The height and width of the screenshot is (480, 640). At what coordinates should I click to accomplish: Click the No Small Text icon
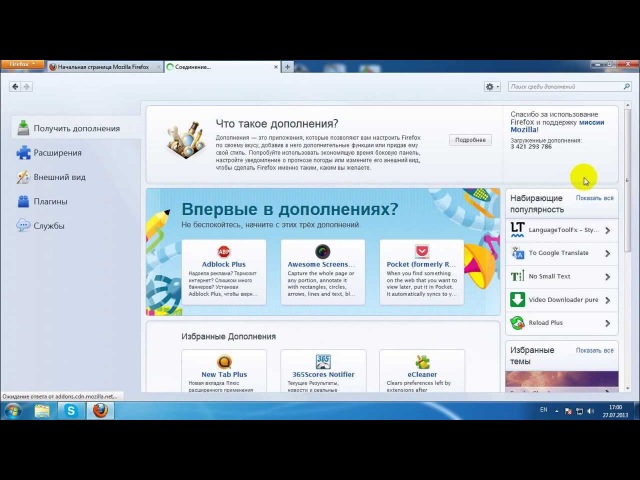point(517,276)
